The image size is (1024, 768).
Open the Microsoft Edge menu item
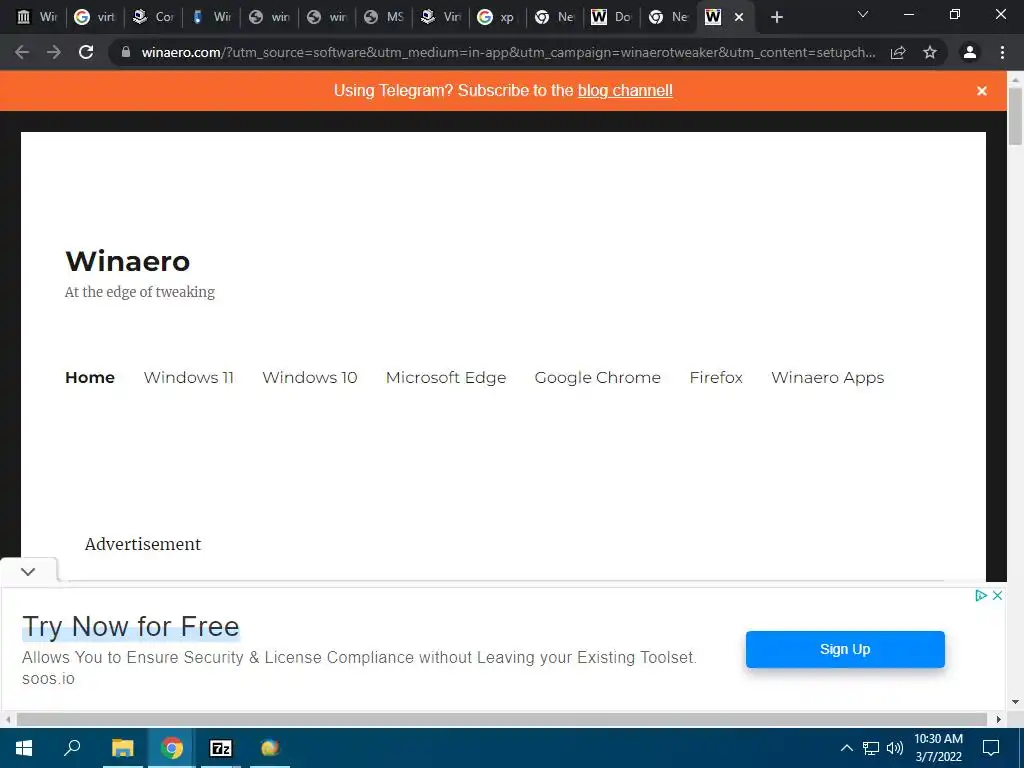[446, 377]
